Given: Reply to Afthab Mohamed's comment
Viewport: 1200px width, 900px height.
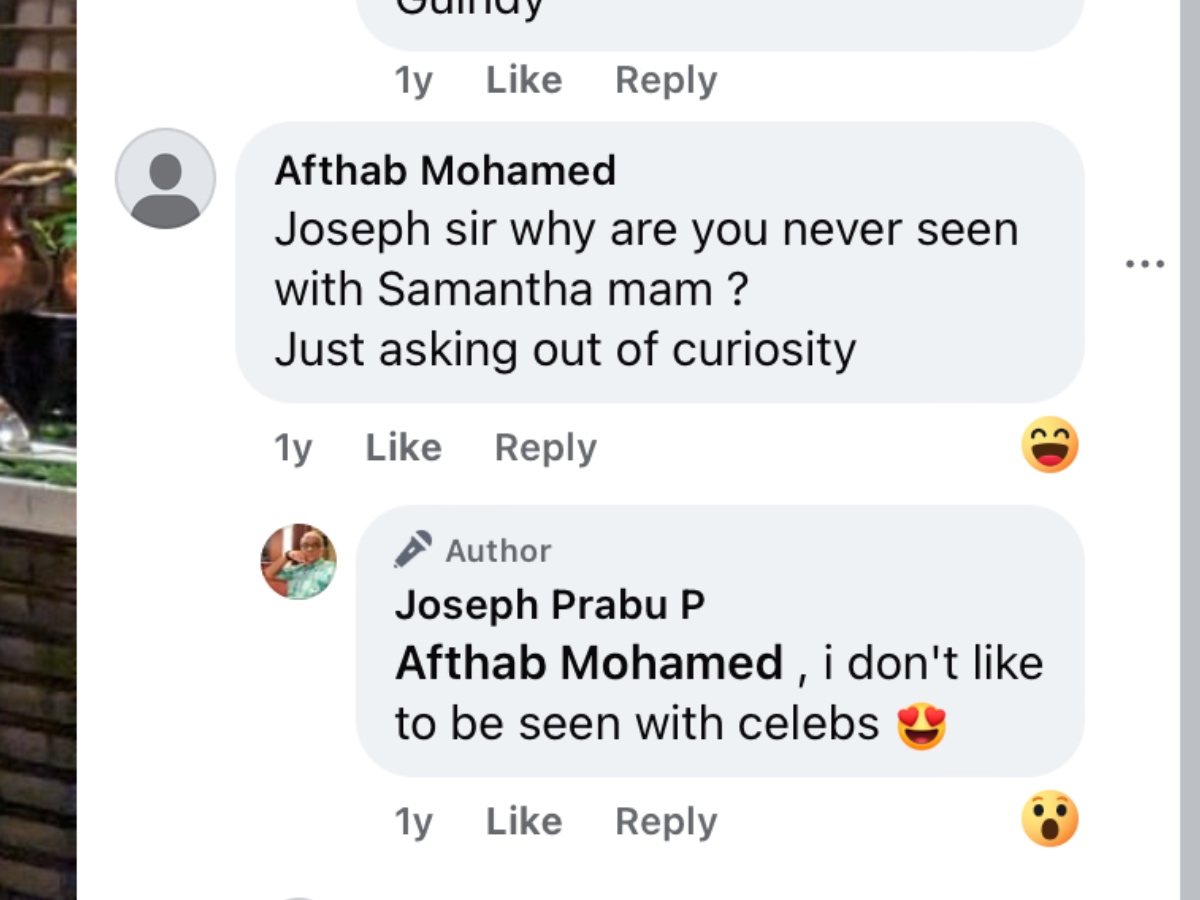Looking at the screenshot, I should (545, 448).
